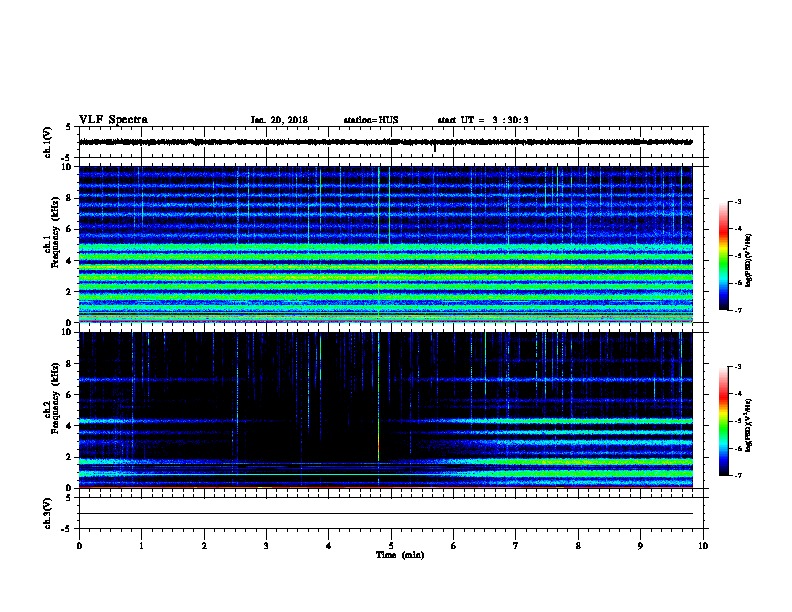Click time axis tick label "5"
This screenshot has width=792, height=612.
coord(391,546)
